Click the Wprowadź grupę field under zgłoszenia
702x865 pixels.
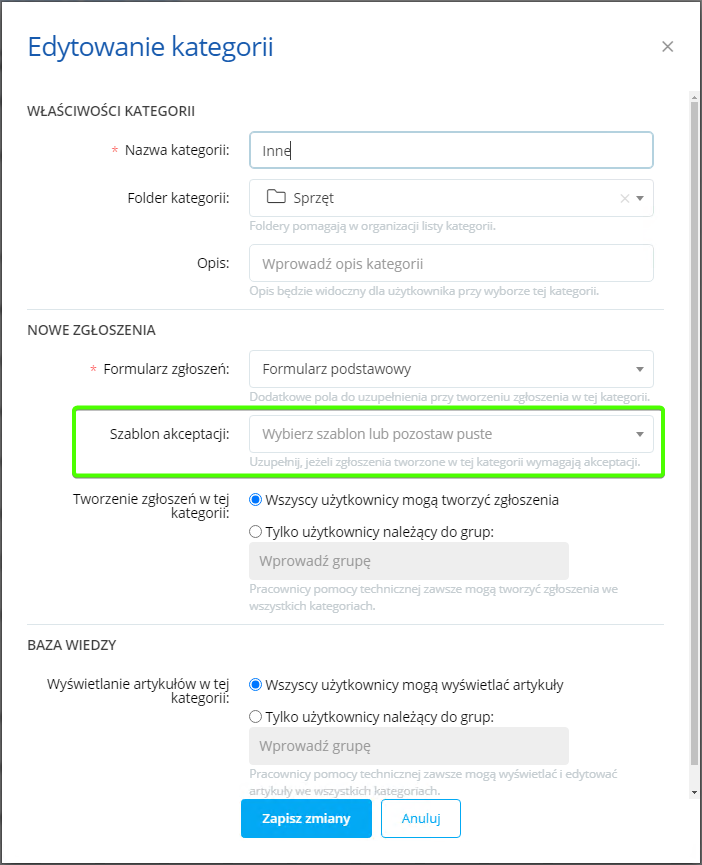tap(408, 562)
